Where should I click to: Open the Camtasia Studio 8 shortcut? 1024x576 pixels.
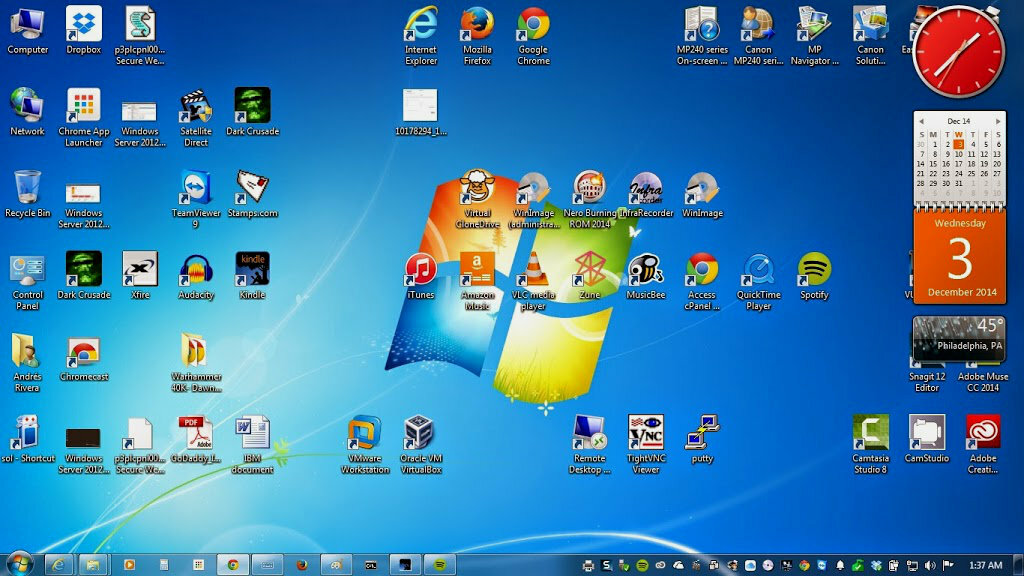871,444
